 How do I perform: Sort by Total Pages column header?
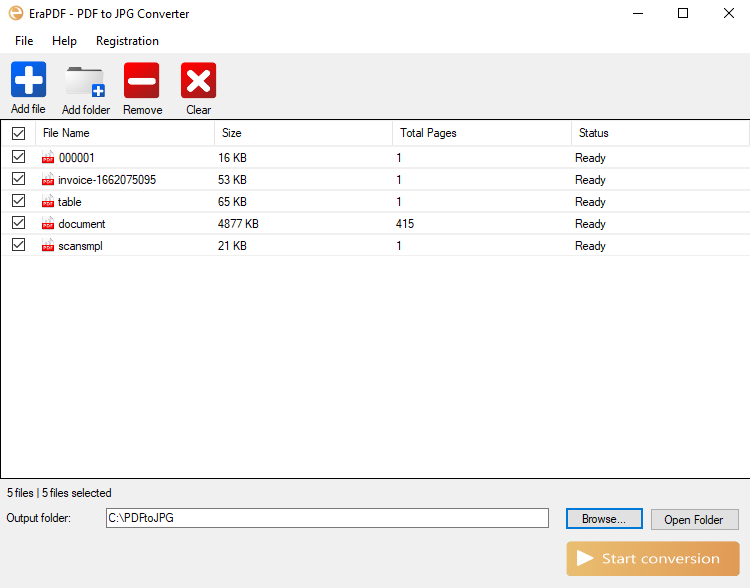click(482, 133)
